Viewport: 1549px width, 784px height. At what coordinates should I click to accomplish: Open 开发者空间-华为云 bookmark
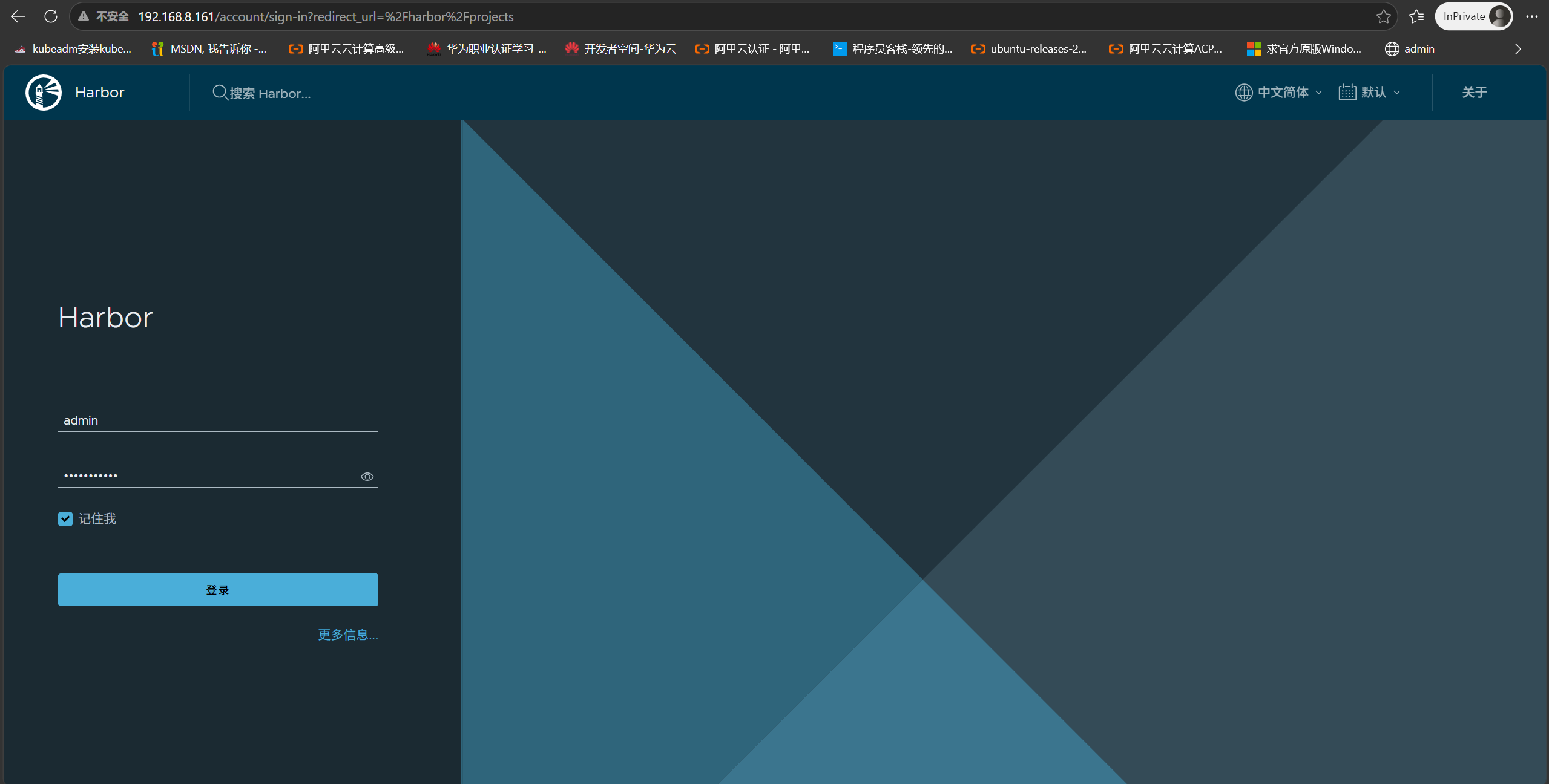click(x=620, y=49)
